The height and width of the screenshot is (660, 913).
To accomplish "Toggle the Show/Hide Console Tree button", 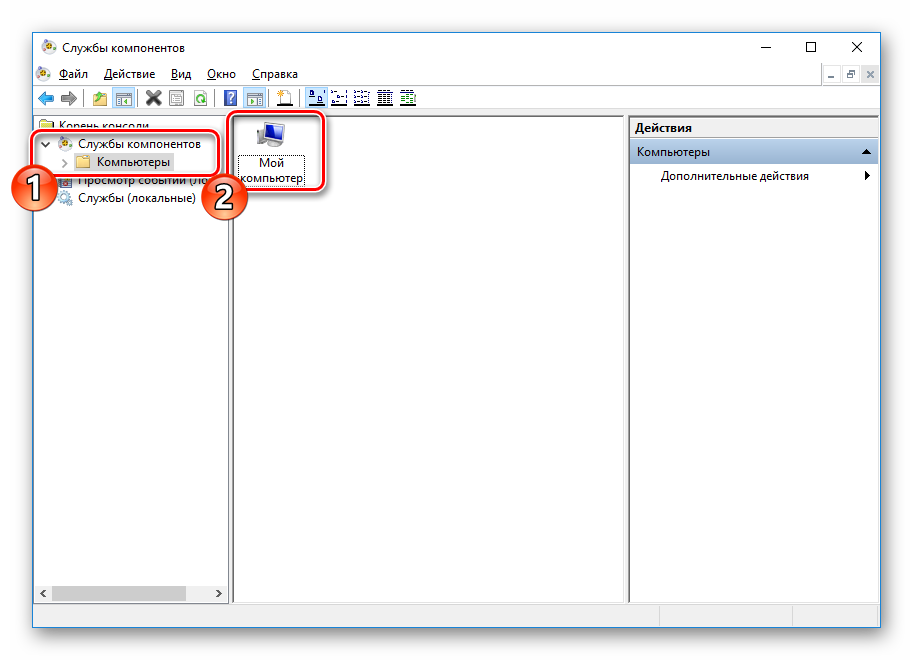I will point(124,98).
